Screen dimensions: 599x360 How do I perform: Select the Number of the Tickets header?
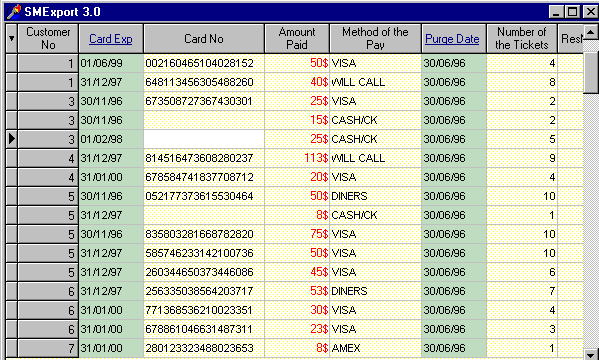click(x=521, y=38)
